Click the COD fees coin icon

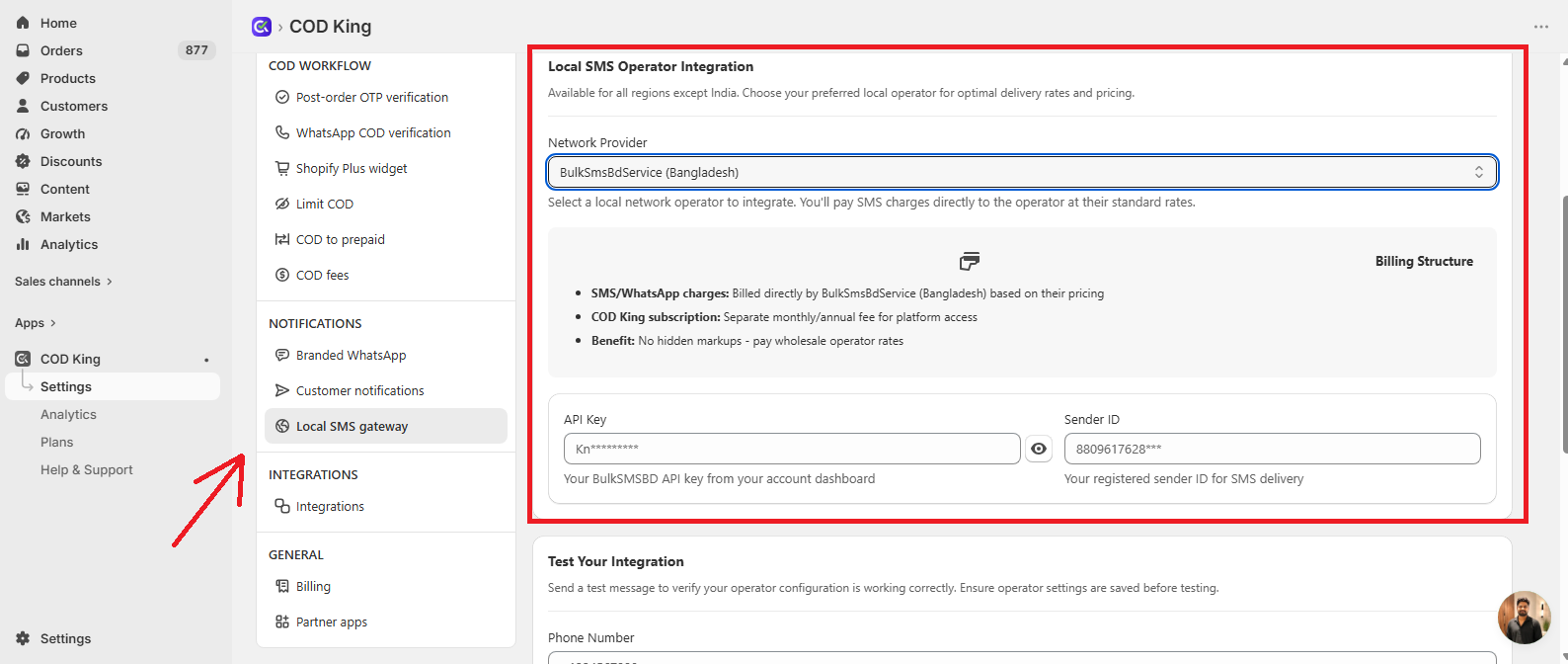[x=282, y=275]
